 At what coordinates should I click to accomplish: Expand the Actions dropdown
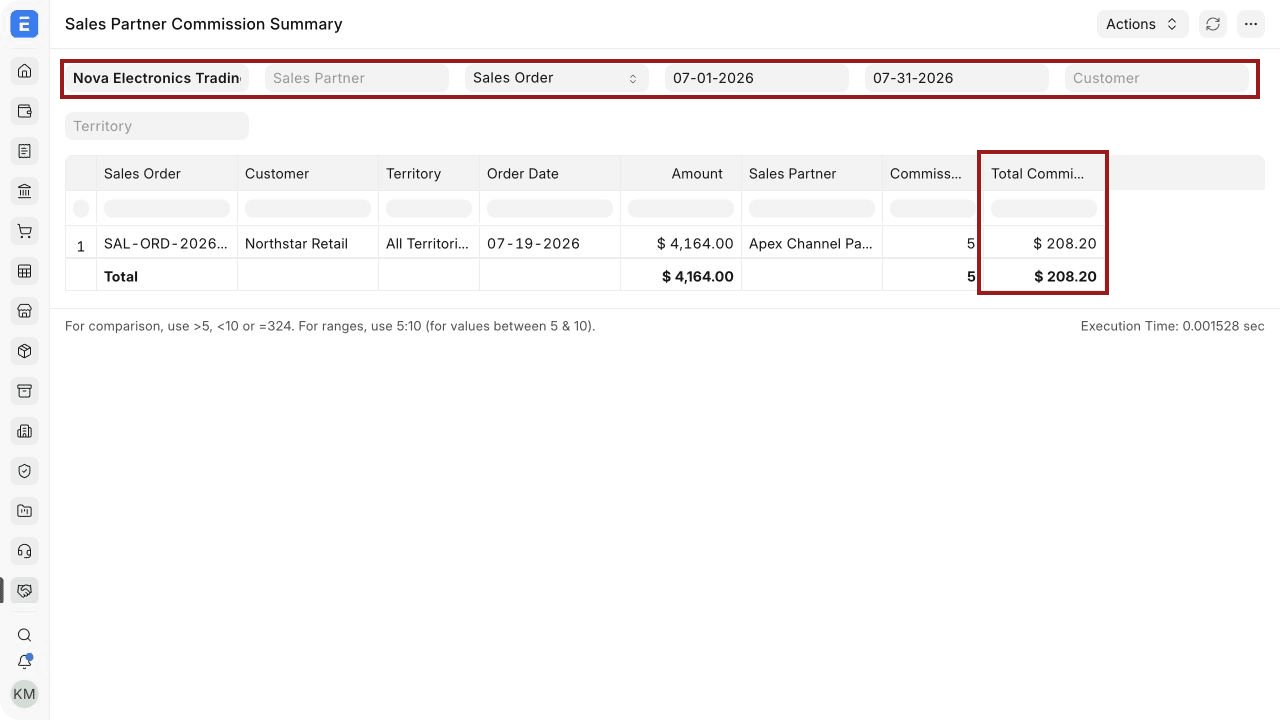coord(1142,24)
